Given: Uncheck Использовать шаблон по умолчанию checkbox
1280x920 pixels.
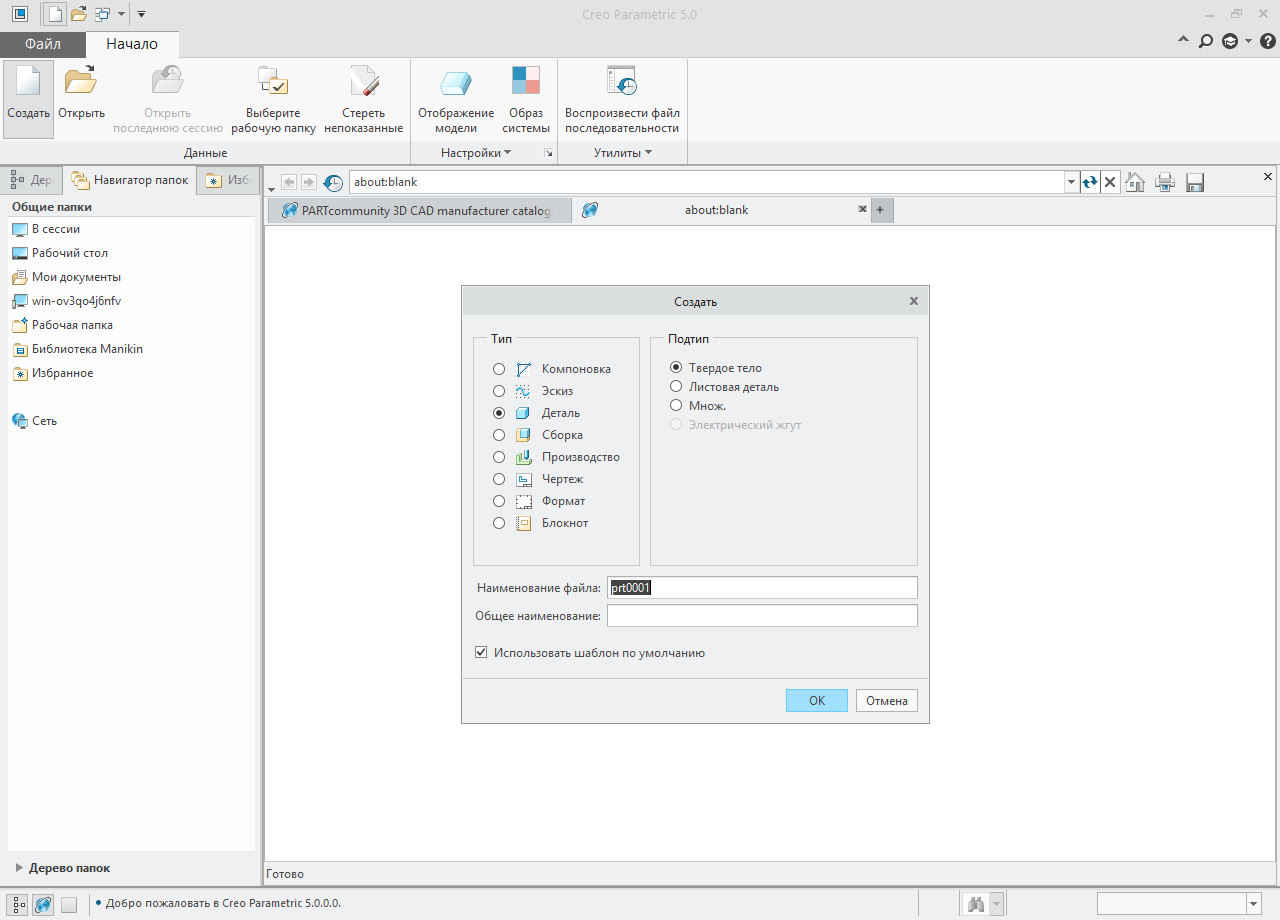Looking at the screenshot, I should click(x=482, y=653).
